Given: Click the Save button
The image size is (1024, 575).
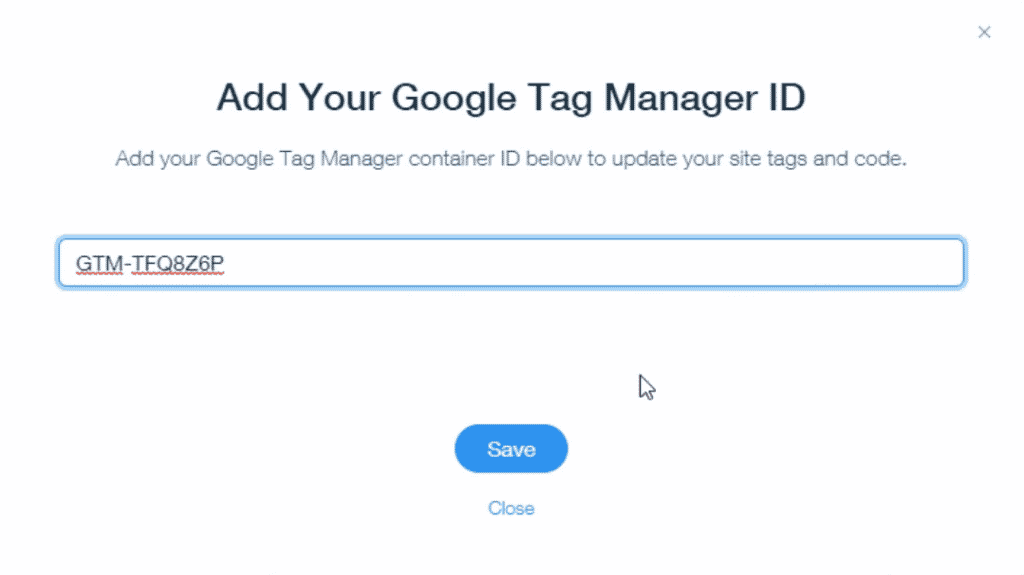Looking at the screenshot, I should (x=511, y=449).
